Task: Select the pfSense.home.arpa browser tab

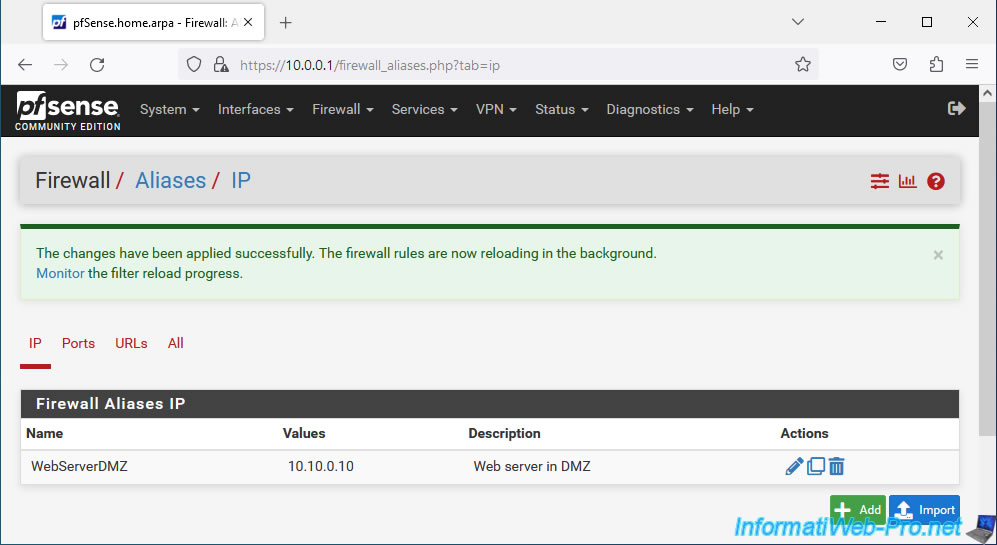Action: [x=153, y=23]
